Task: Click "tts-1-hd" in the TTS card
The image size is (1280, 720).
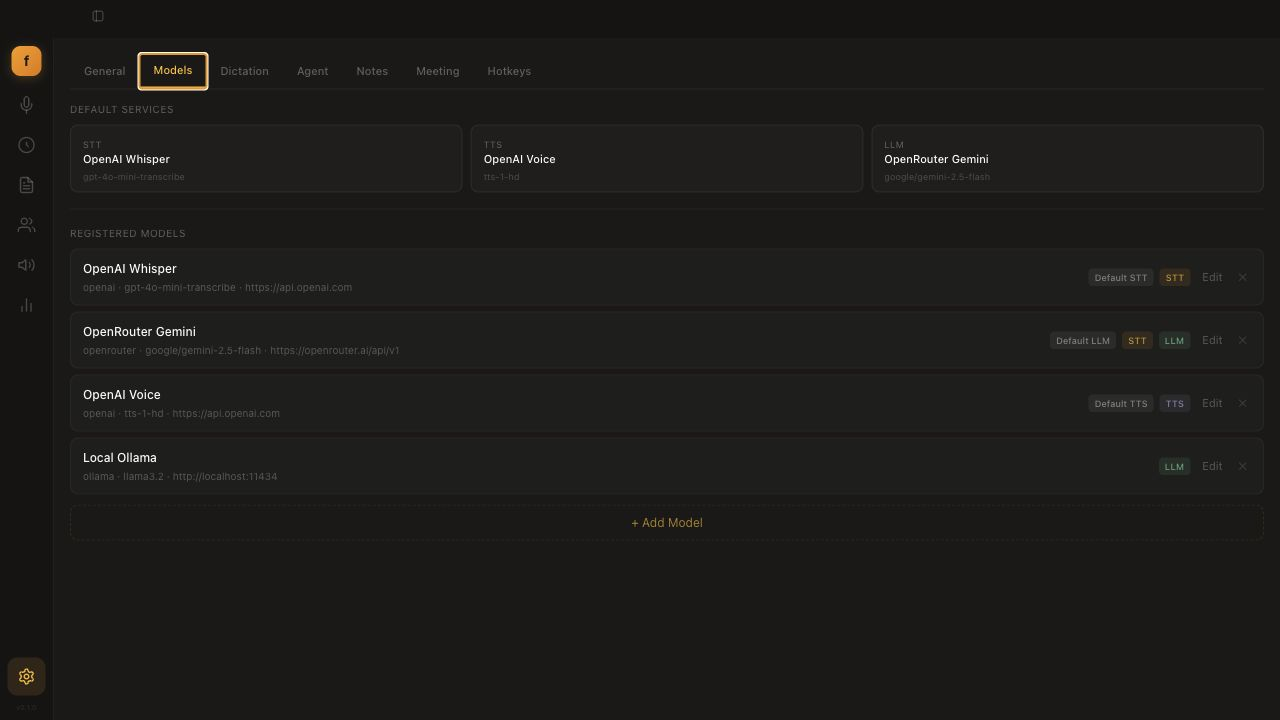Action: pyautogui.click(x=501, y=177)
